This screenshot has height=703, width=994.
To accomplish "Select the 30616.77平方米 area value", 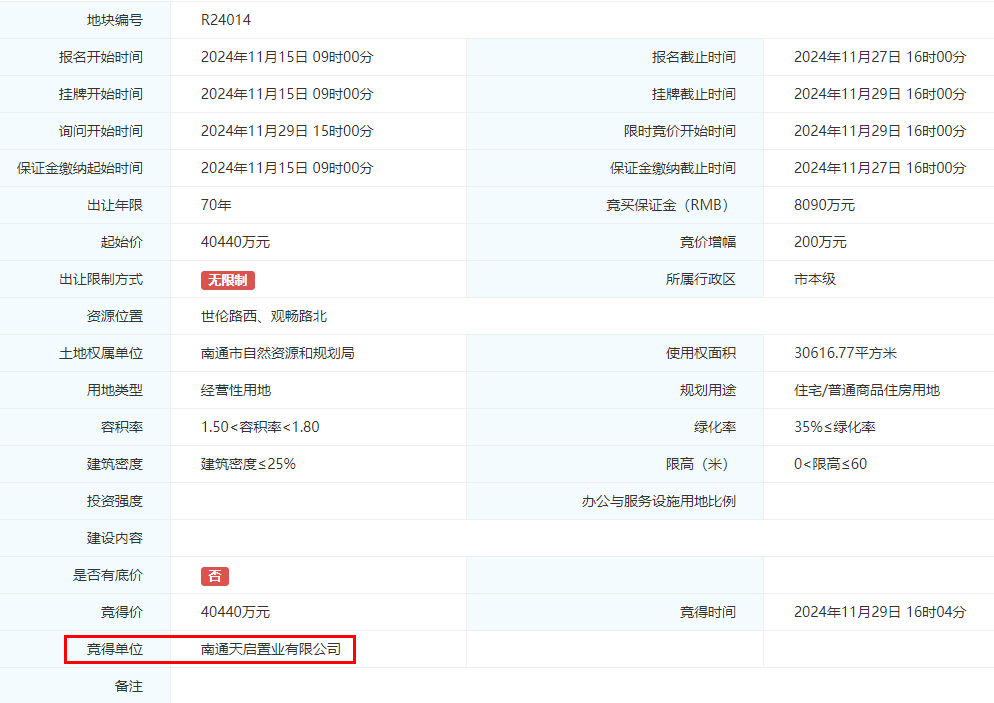I will [x=845, y=354].
